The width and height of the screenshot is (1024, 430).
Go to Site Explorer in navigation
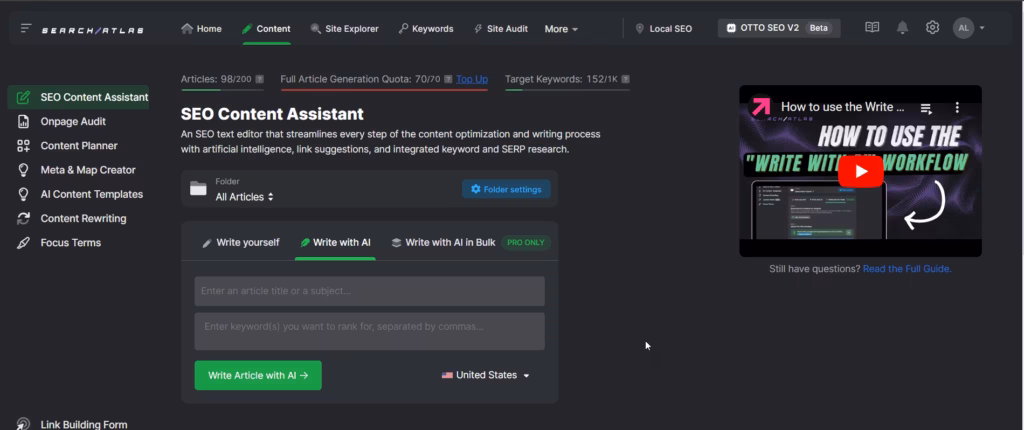pos(344,29)
